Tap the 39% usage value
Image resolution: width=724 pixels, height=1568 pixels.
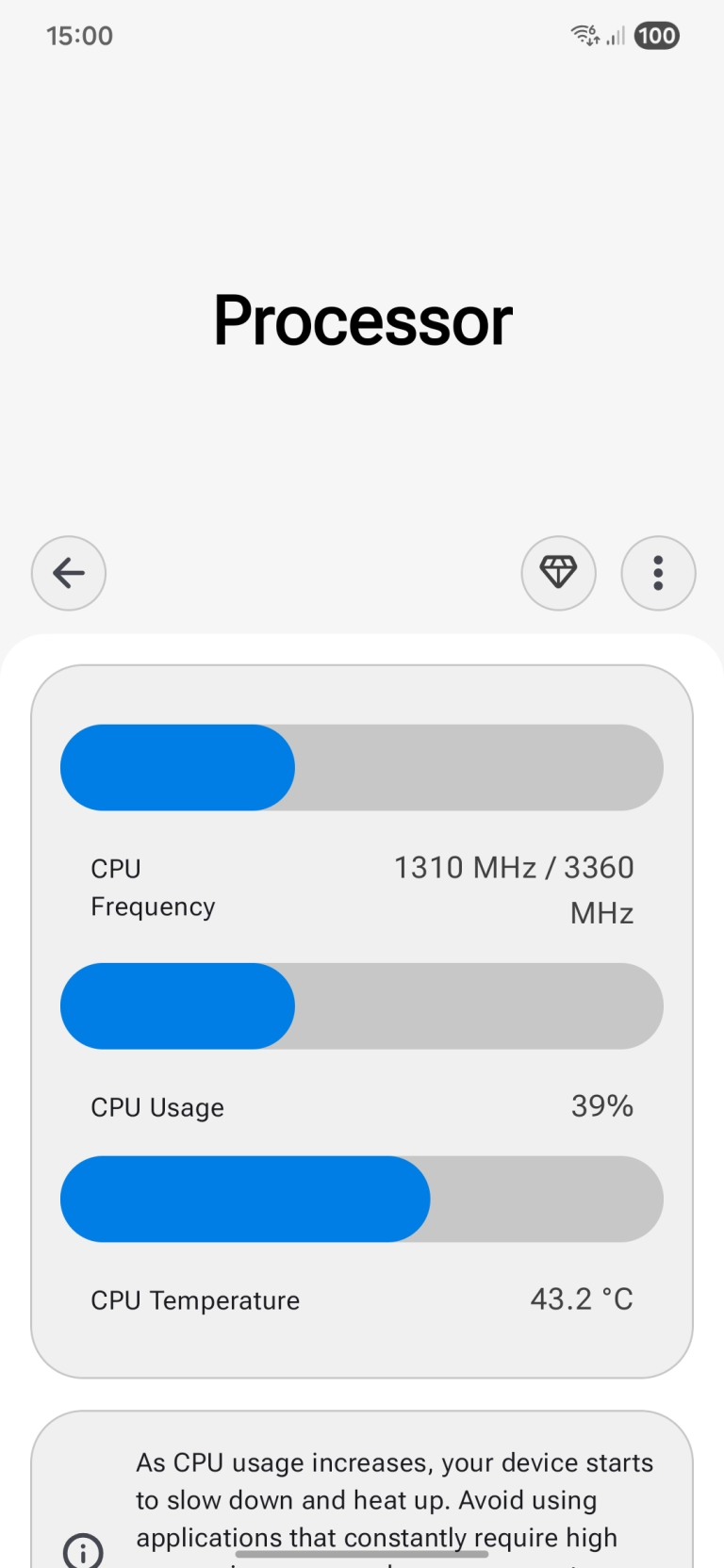pos(602,1105)
